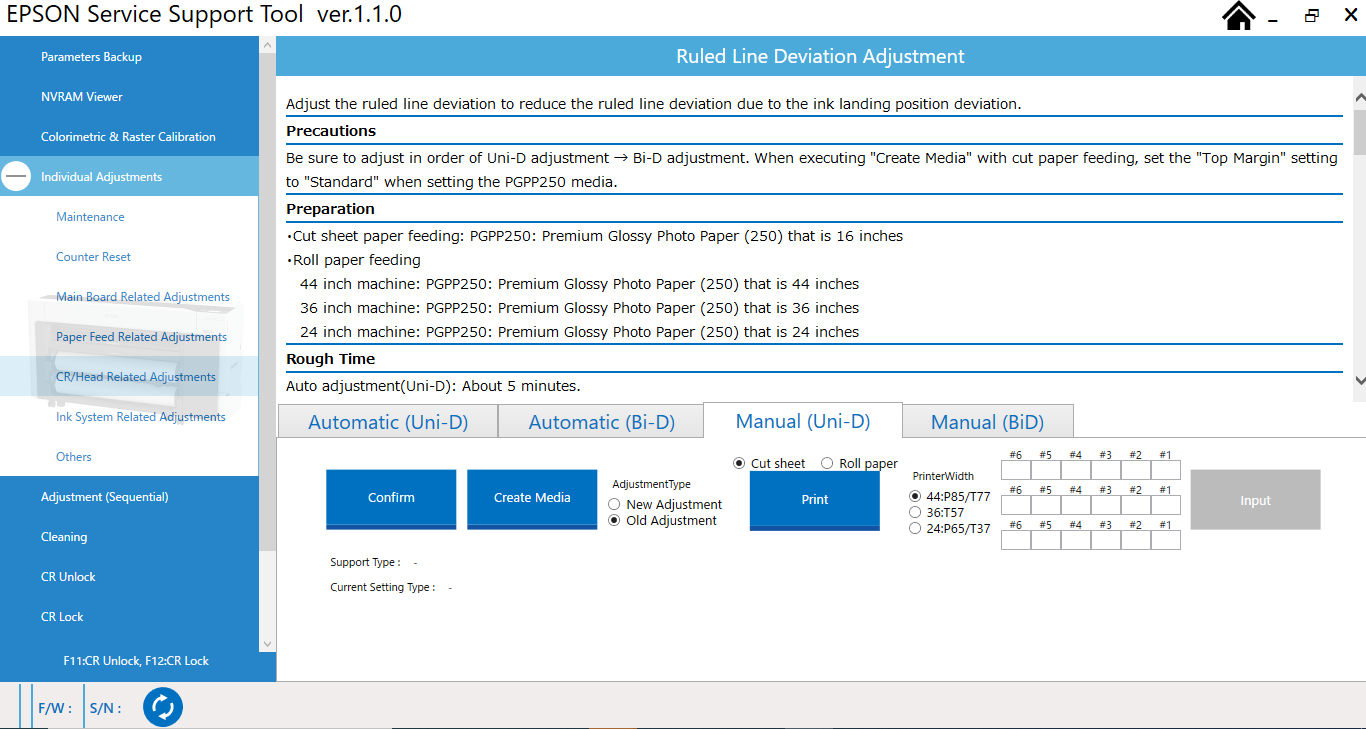Open Colorimetric & Raster Calibration

tap(129, 137)
